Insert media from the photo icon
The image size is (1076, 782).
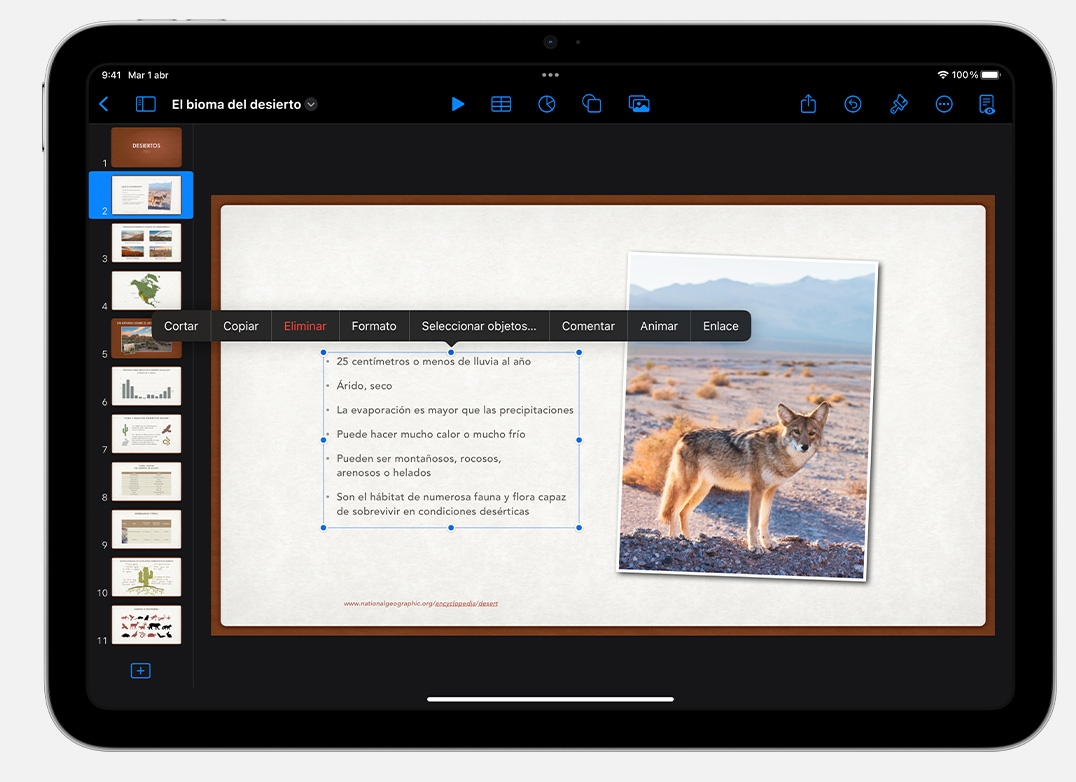point(639,104)
